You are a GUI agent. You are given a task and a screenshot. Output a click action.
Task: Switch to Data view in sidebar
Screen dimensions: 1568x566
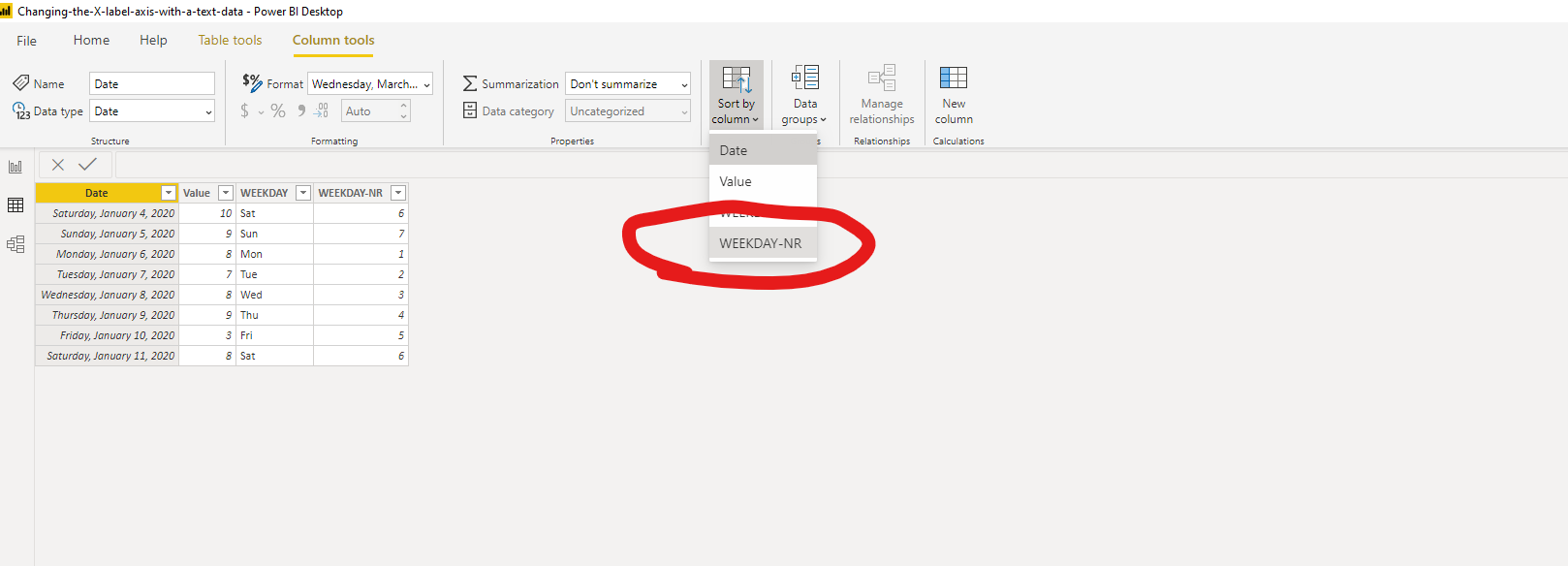click(x=16, y=205)
